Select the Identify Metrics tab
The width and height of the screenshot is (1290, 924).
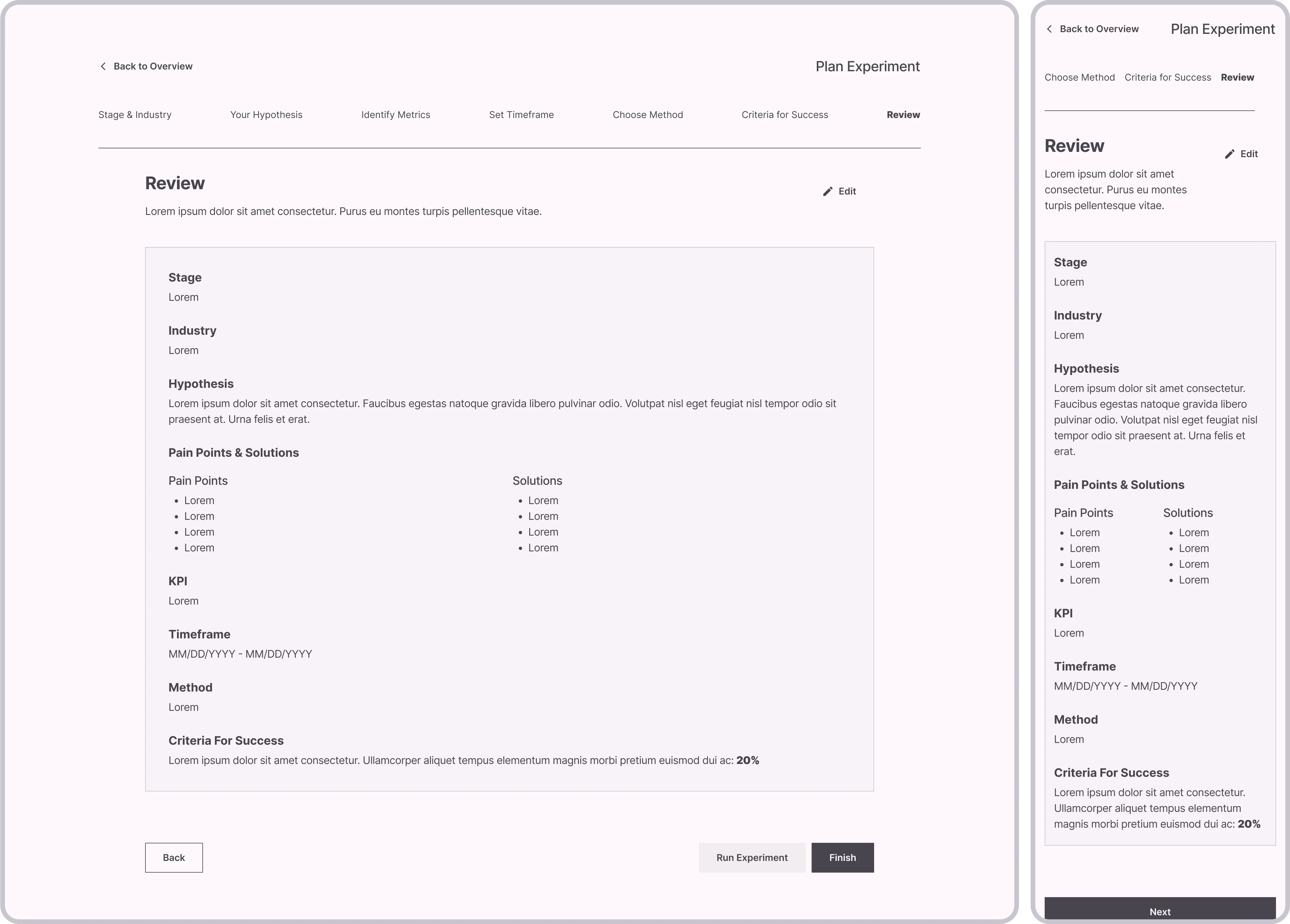point(396,114)
